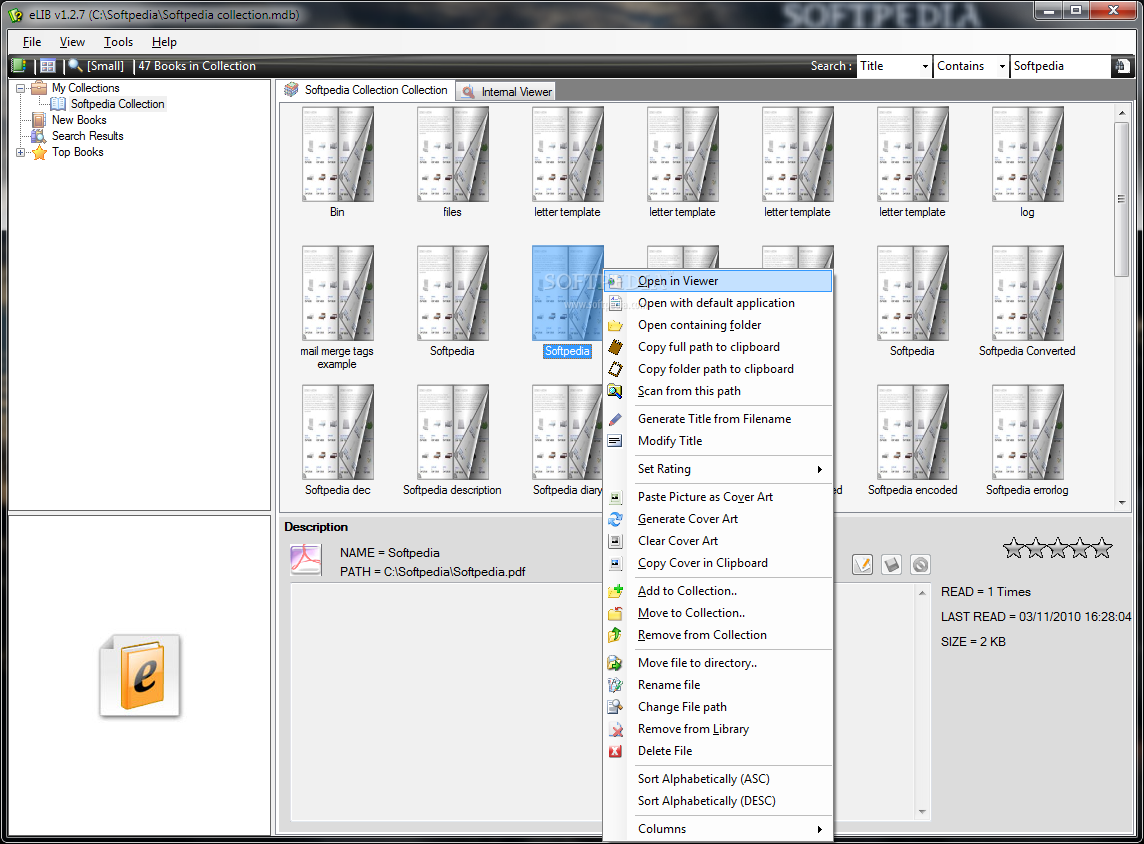Image resolution: width=1144 pixels, height=844 pixels.
Task: Choose Open in Viewer from context menu
Action: pos(718,281)
